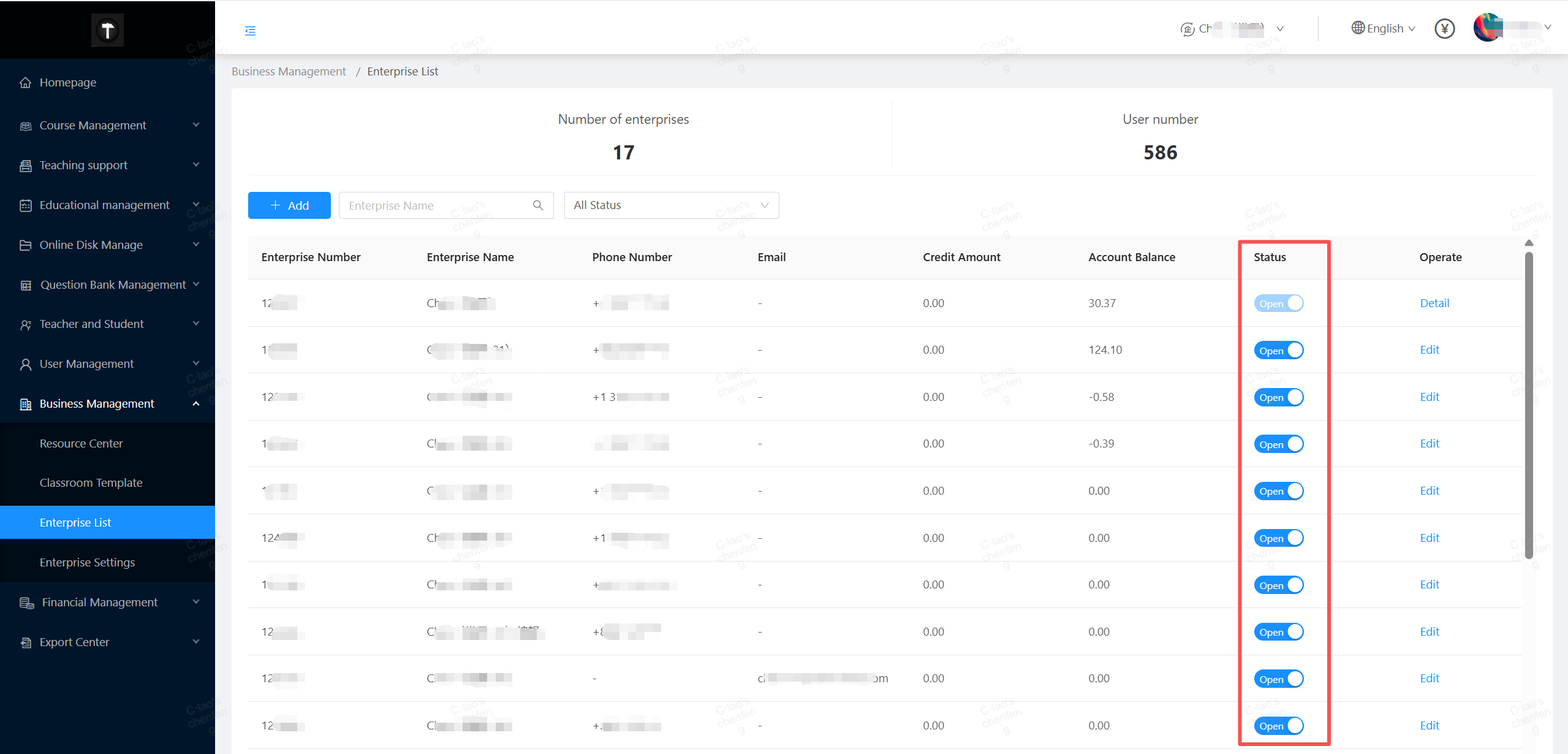Toggle Open switch for balance -0.58 row
Screen dimensions: 1568x754
(x=1279, y=397)
